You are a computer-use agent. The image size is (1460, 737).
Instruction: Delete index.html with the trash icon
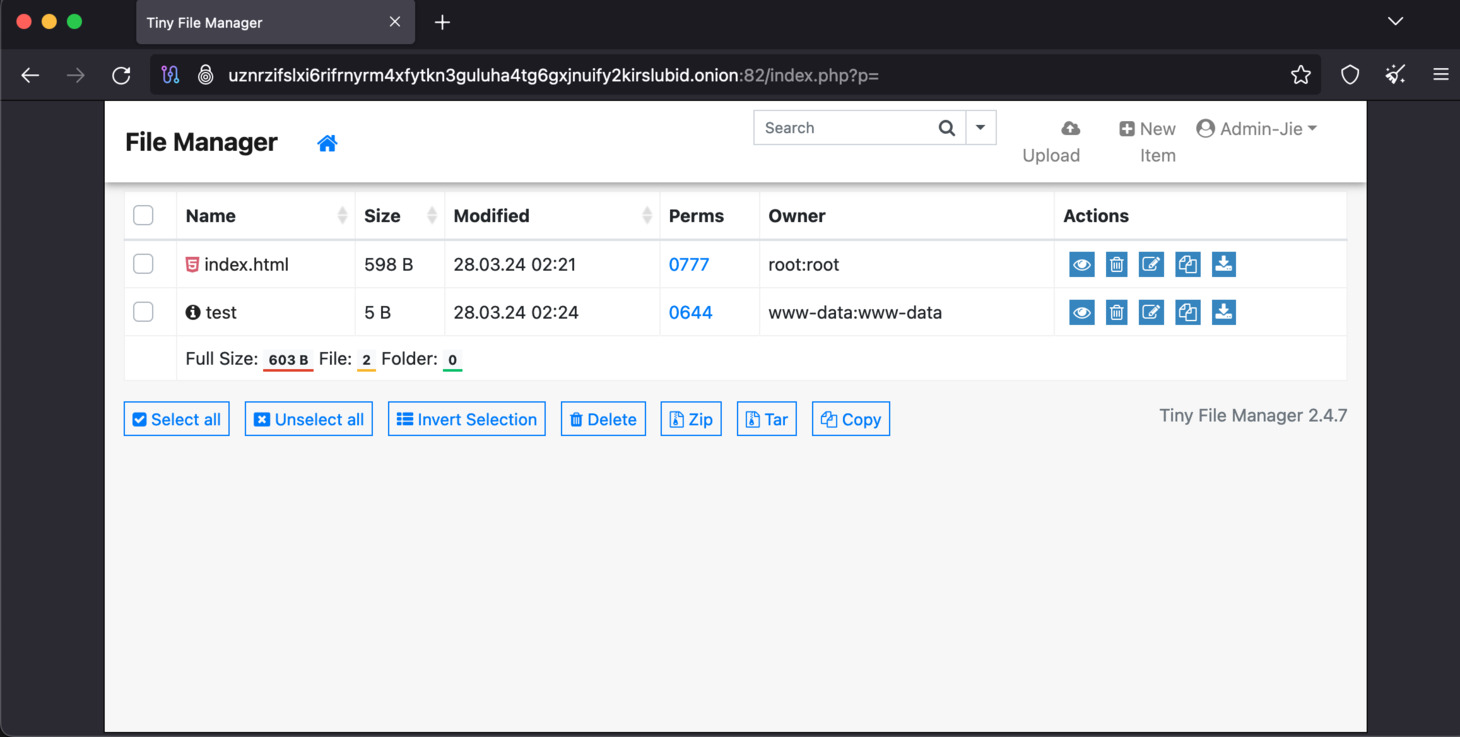1117,264
